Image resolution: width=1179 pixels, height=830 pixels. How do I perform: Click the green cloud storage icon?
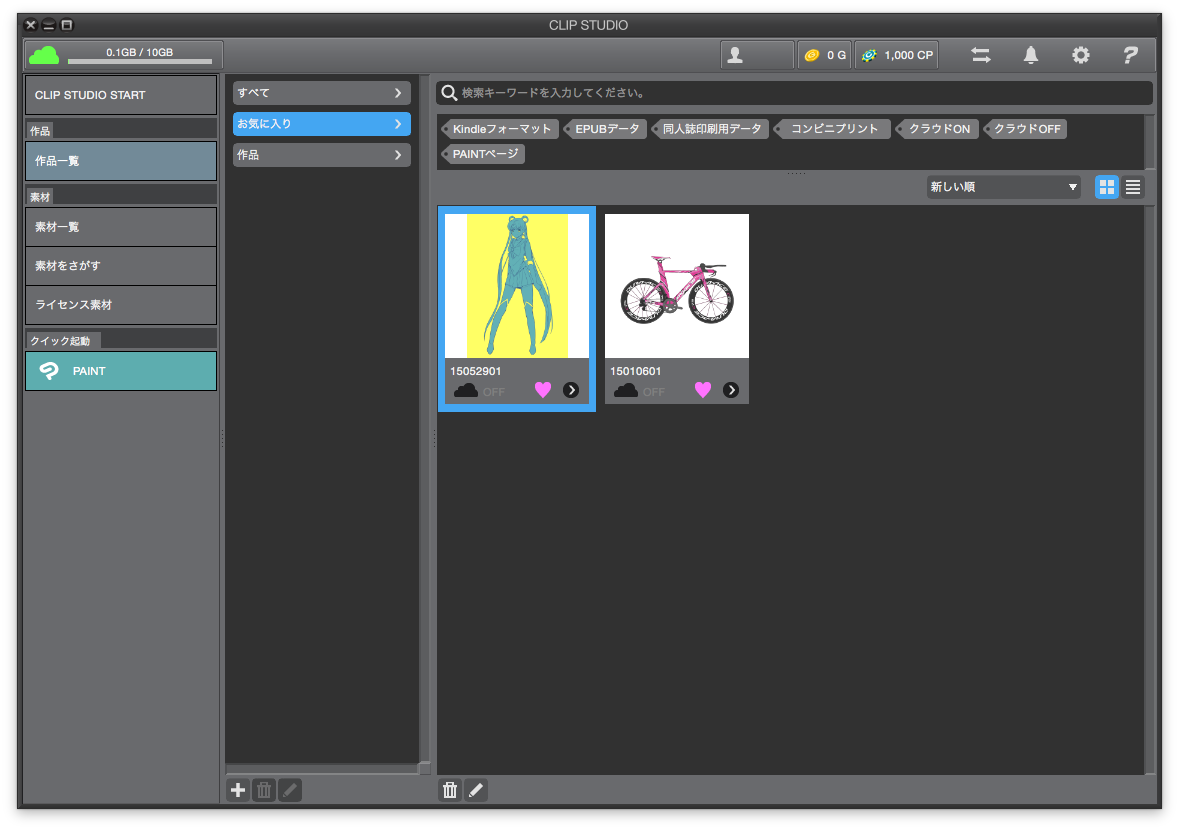(44, 56)
